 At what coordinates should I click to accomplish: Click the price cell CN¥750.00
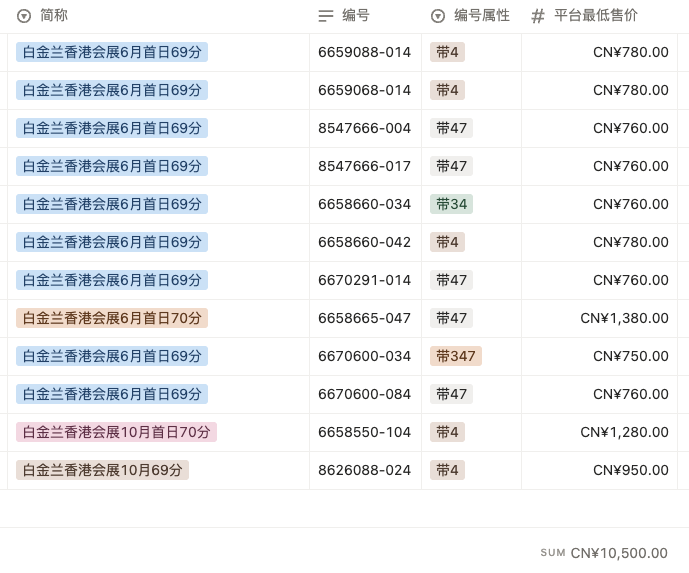pyautogui.click(x=630, y=356)
